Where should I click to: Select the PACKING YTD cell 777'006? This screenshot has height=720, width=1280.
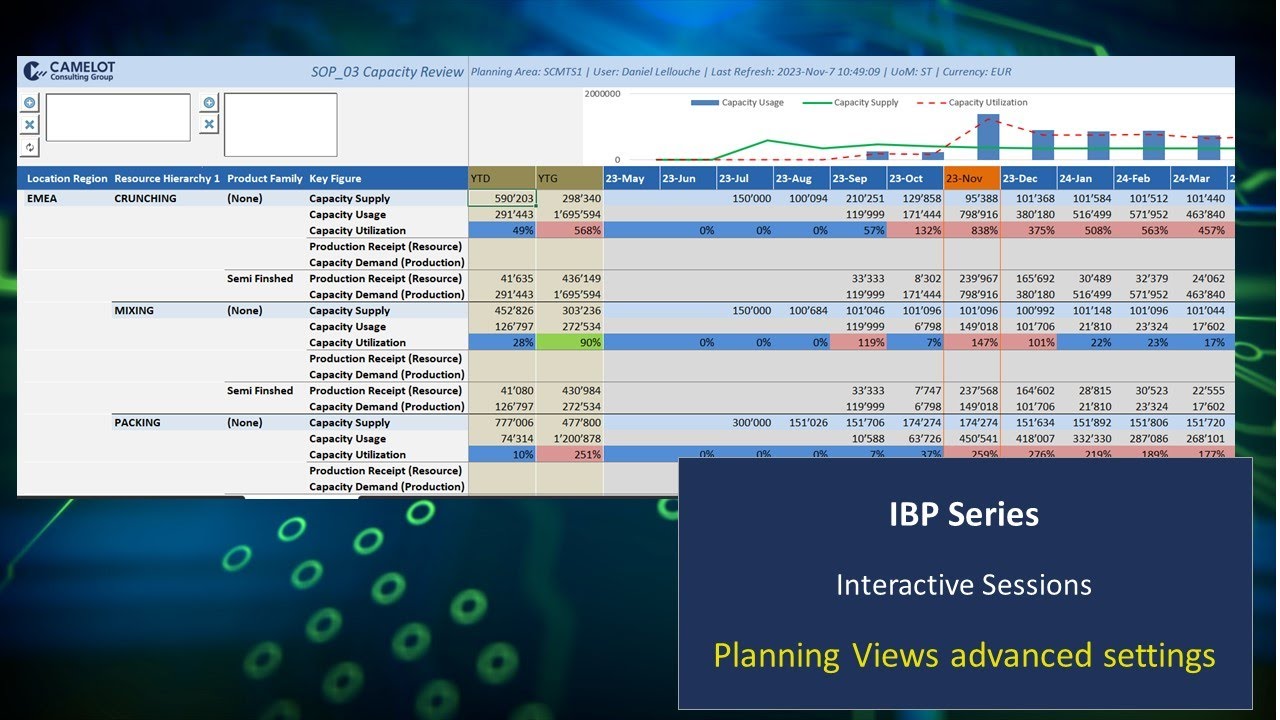point(502,423)
